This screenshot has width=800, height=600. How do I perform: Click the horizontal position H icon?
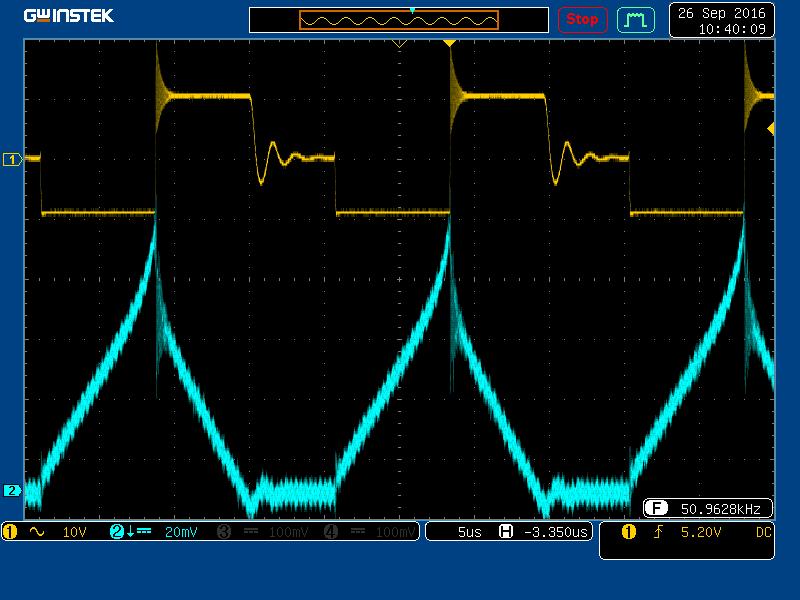click(506, 532)
